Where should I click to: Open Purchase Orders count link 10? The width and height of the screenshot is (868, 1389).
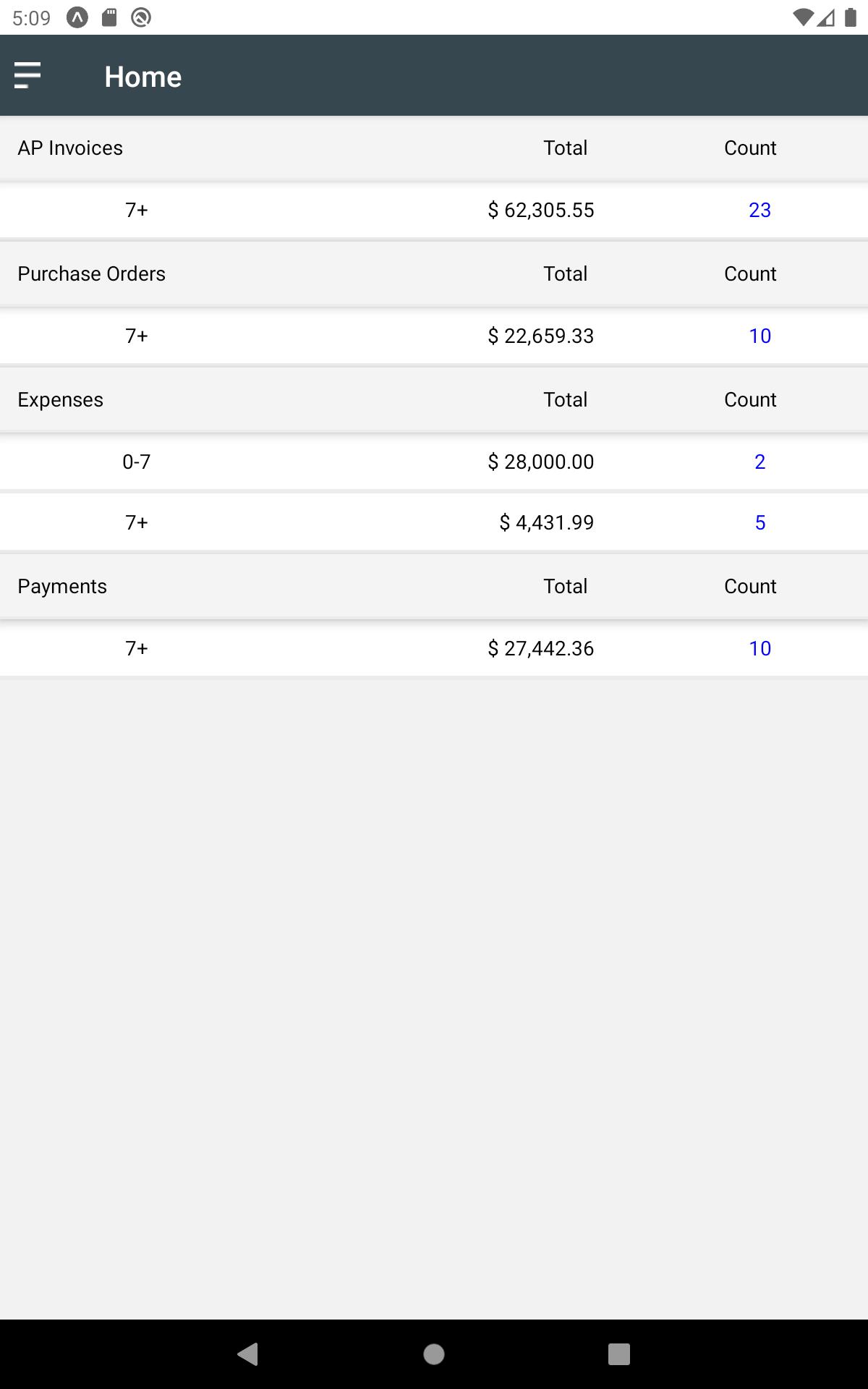click(x=759, y=336)
